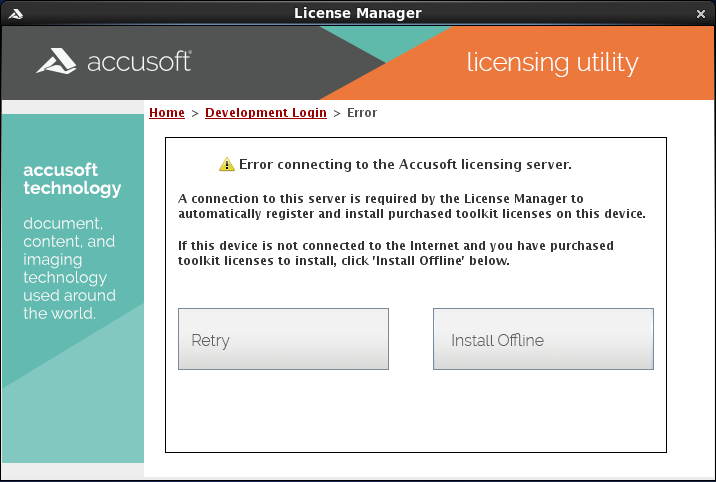Open the window menu icon in title bar
The height and width of the screenshot is (482, 716).
coord(15,13)
